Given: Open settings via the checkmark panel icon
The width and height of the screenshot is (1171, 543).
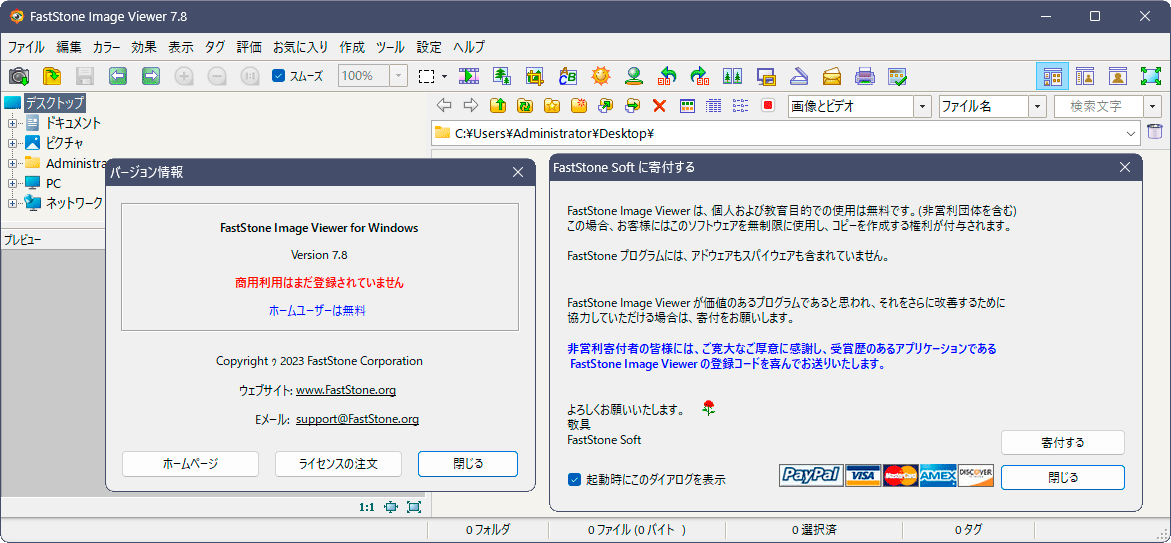Looking at the screenshot, I should pos(897,75).
